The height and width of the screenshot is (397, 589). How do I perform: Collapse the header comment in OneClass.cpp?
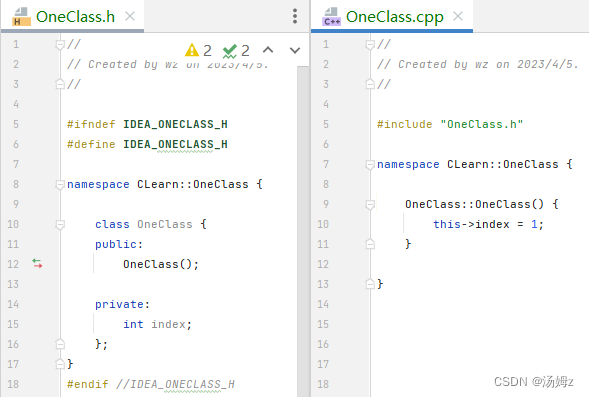point(370,45)
